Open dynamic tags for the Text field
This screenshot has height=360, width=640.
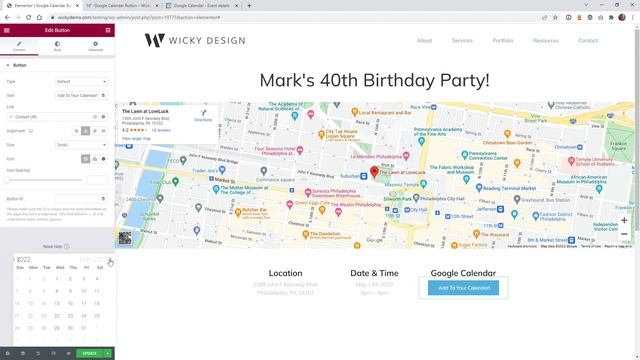(x=104, y=96)
